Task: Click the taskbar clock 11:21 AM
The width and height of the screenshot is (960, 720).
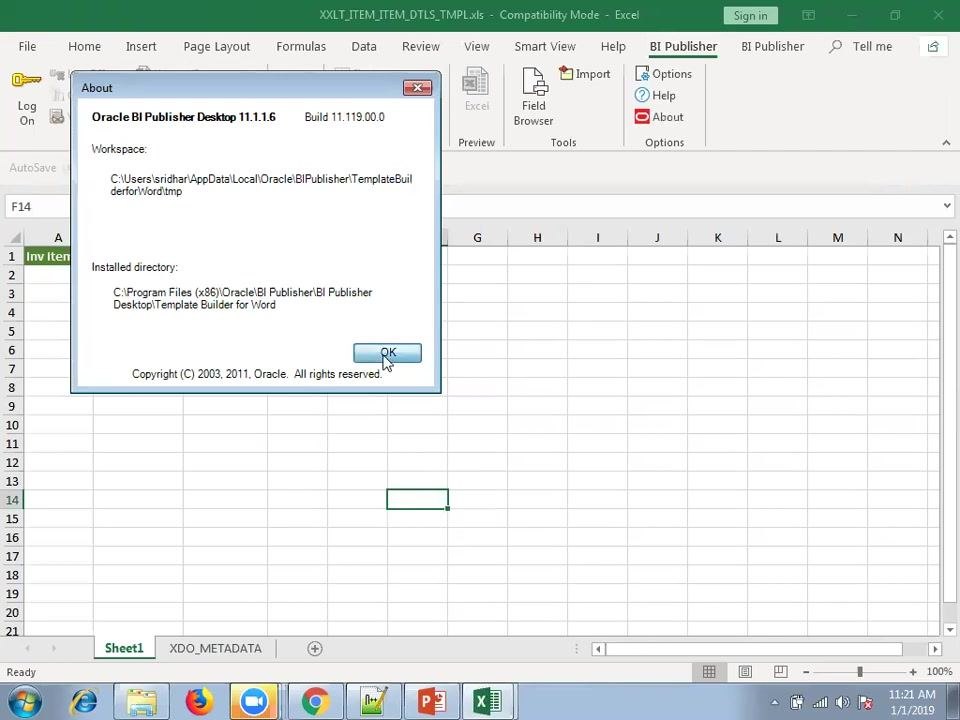Action: click(x=912, y=694)
